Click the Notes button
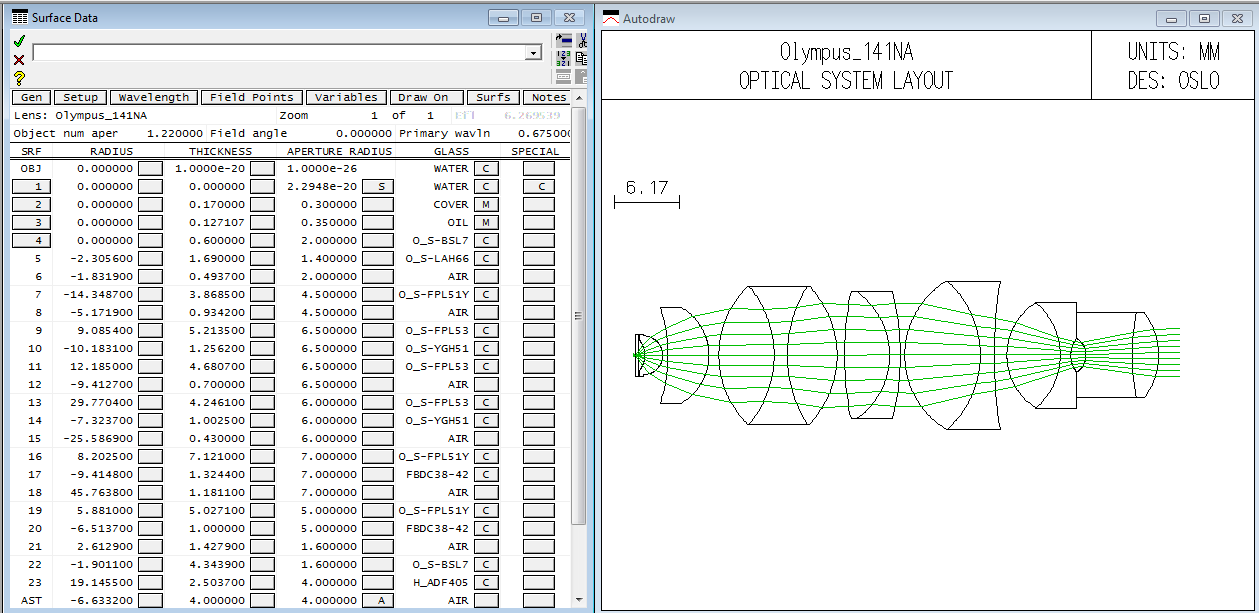Viewport: 1259px width, 613px height. pos(548,97)
